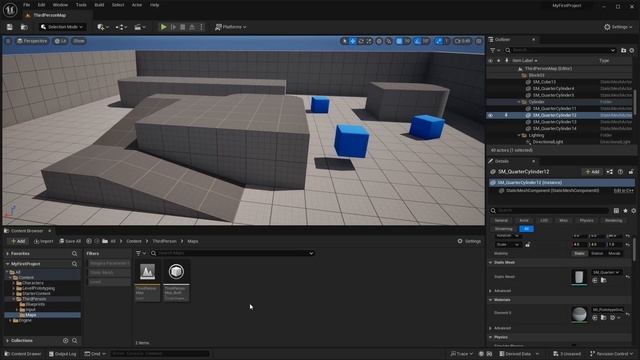Toggle grid position snapping
Viewport: 640px width, 360px height.
pos(399,41)
